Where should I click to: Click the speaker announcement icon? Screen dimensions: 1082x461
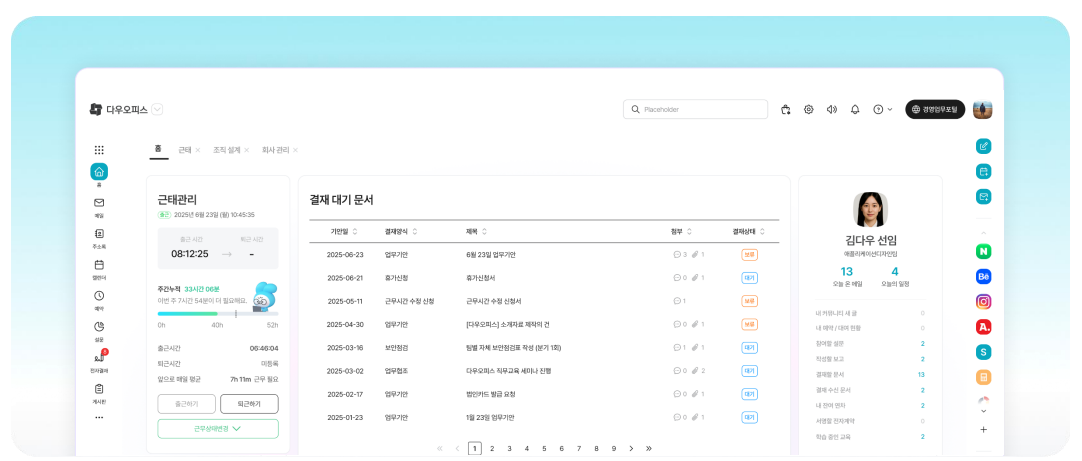(832, 109)
